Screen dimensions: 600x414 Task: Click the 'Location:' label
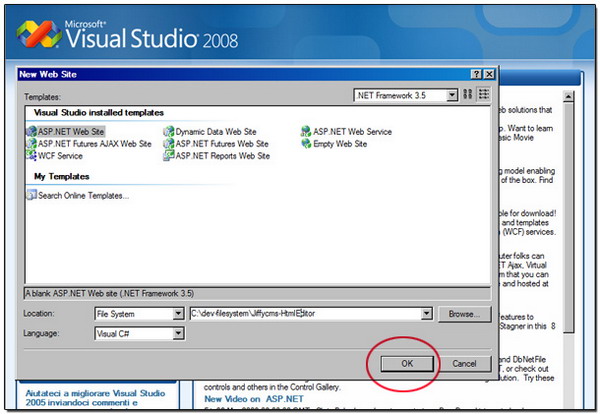tap(39, 313)
